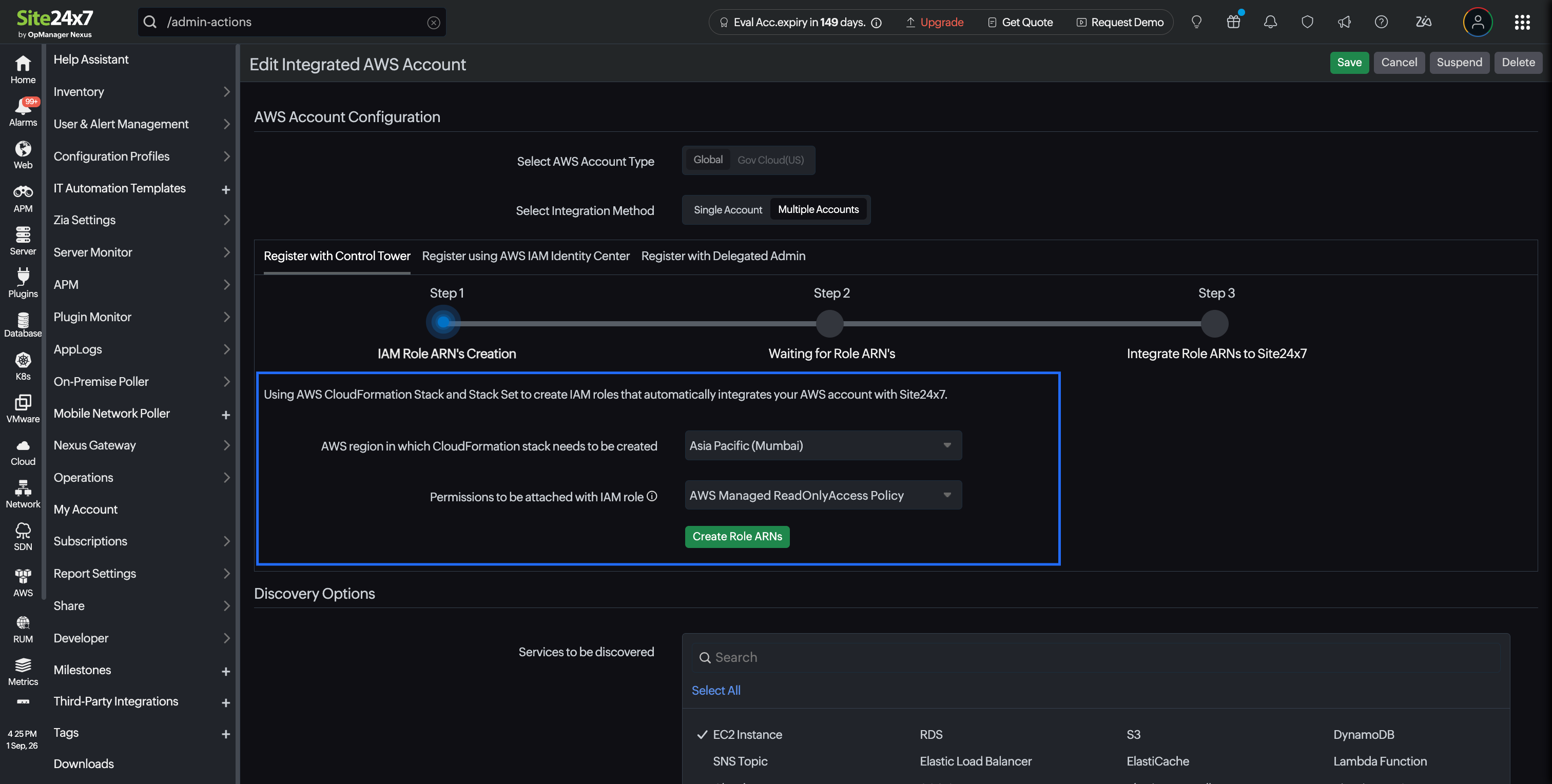The width and height of the screenshot is (1552, 784).
Task: Uncheck the EC2 Instance service
Action: point(739,735)
